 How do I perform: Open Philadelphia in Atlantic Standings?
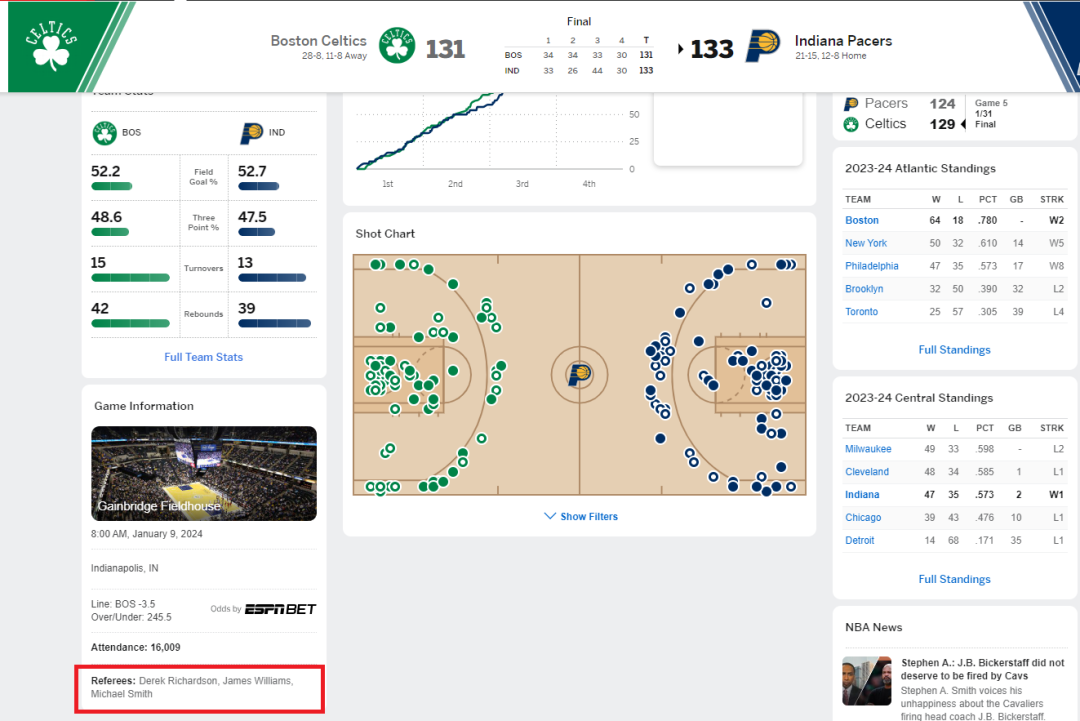click(871, 266)
